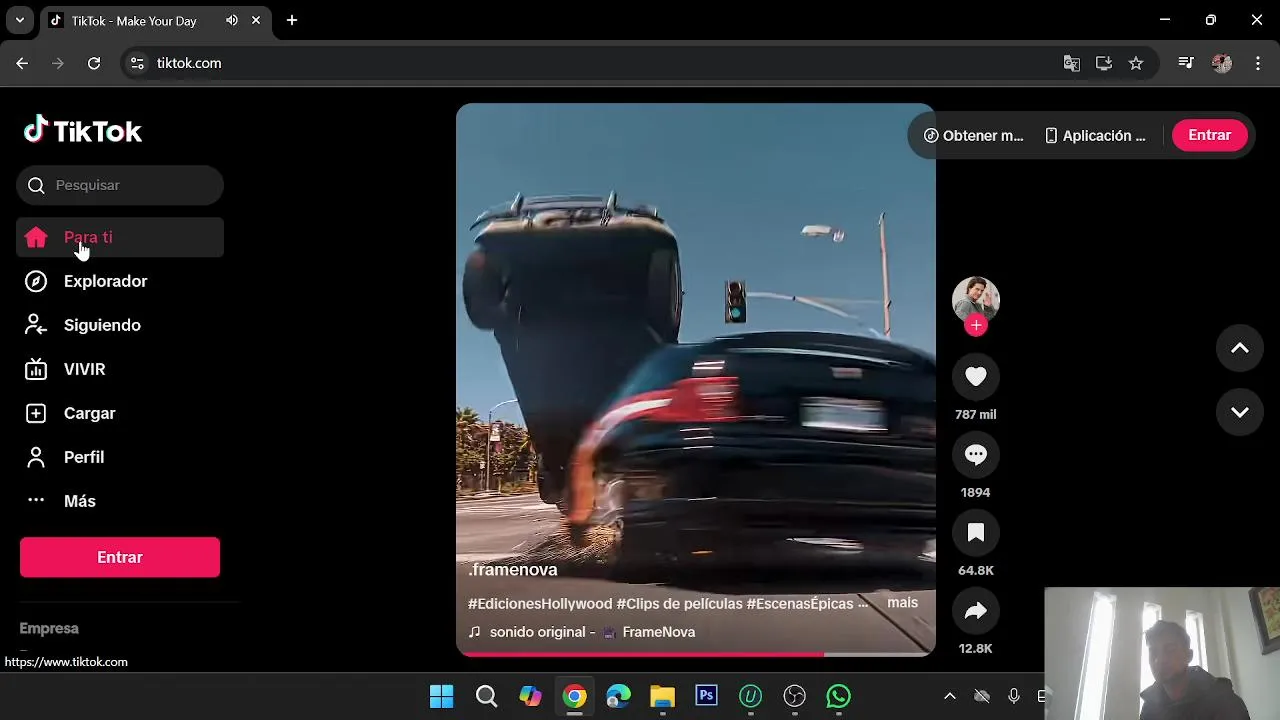The image size is (1280, 720).
Task: Open sonido original FrameNova sound link
Action: pos(582,632)
